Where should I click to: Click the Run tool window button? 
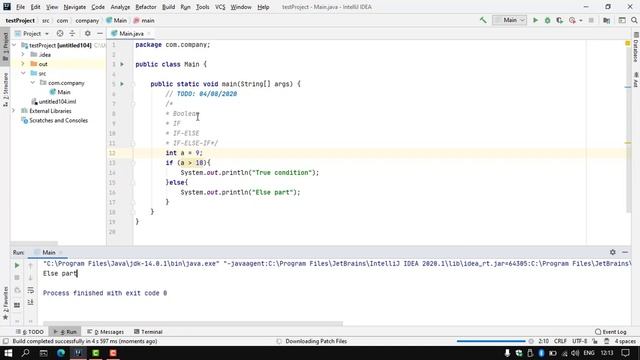(x=65, y=331)
